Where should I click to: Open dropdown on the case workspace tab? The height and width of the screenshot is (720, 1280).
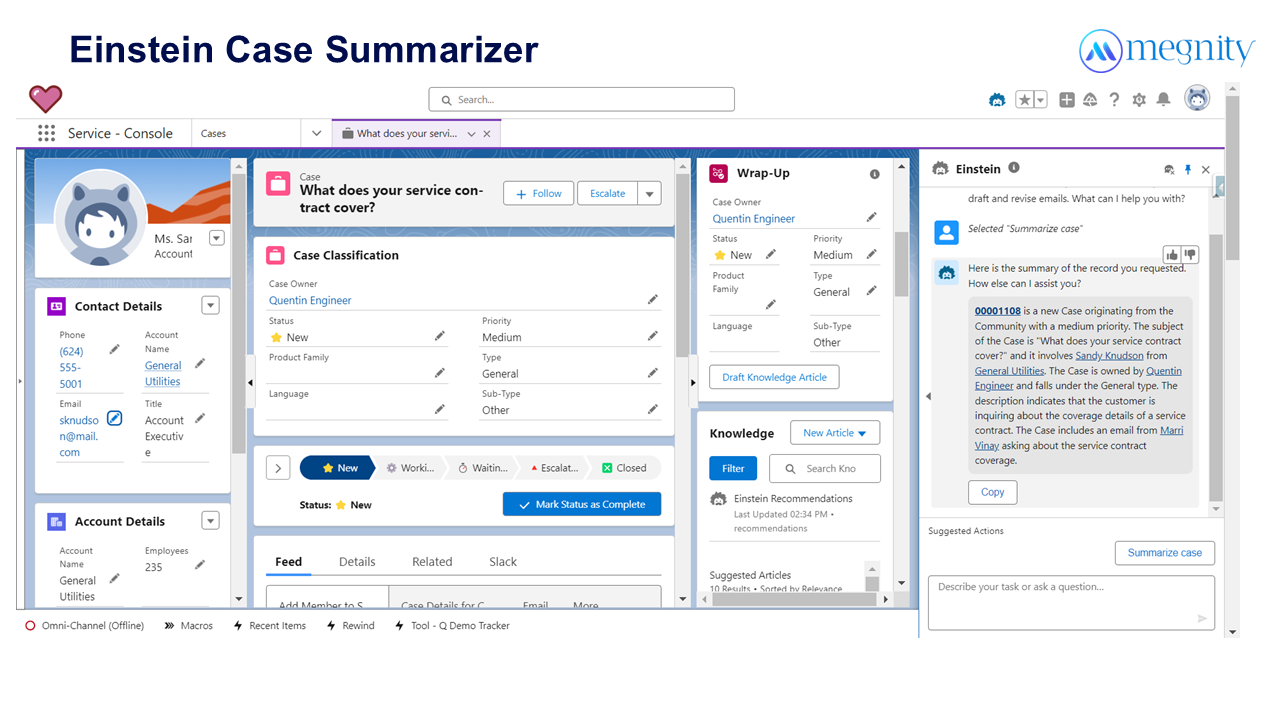point(471,134)
